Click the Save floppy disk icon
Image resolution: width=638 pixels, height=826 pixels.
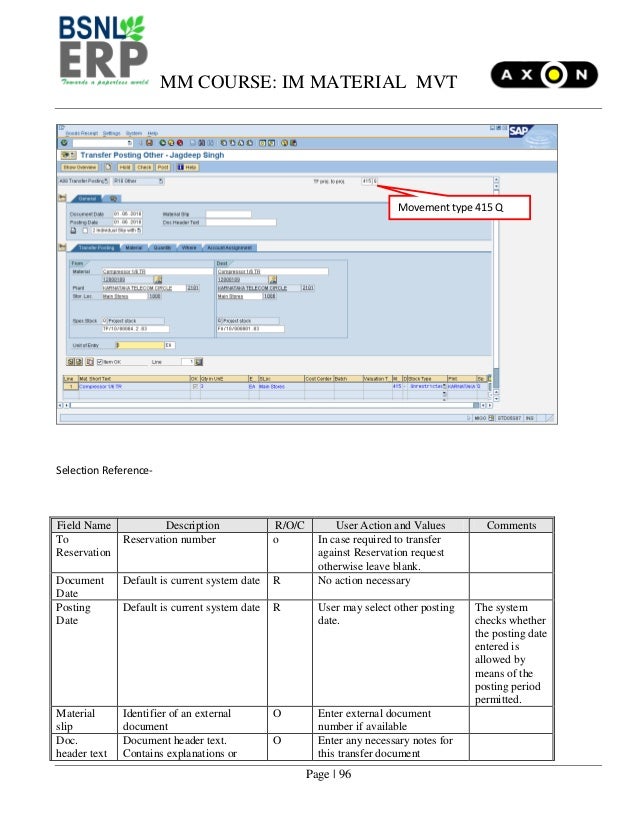tap(150, 143)
